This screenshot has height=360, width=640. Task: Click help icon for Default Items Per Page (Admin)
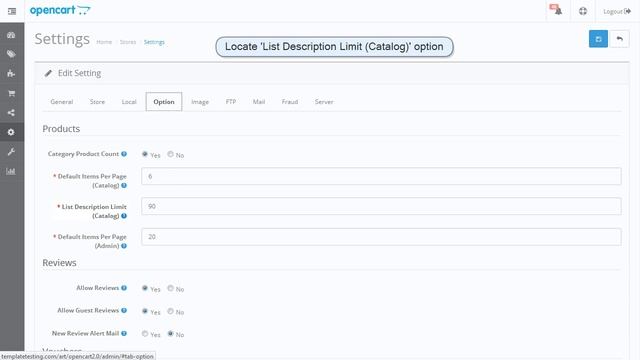pos(124,246)
